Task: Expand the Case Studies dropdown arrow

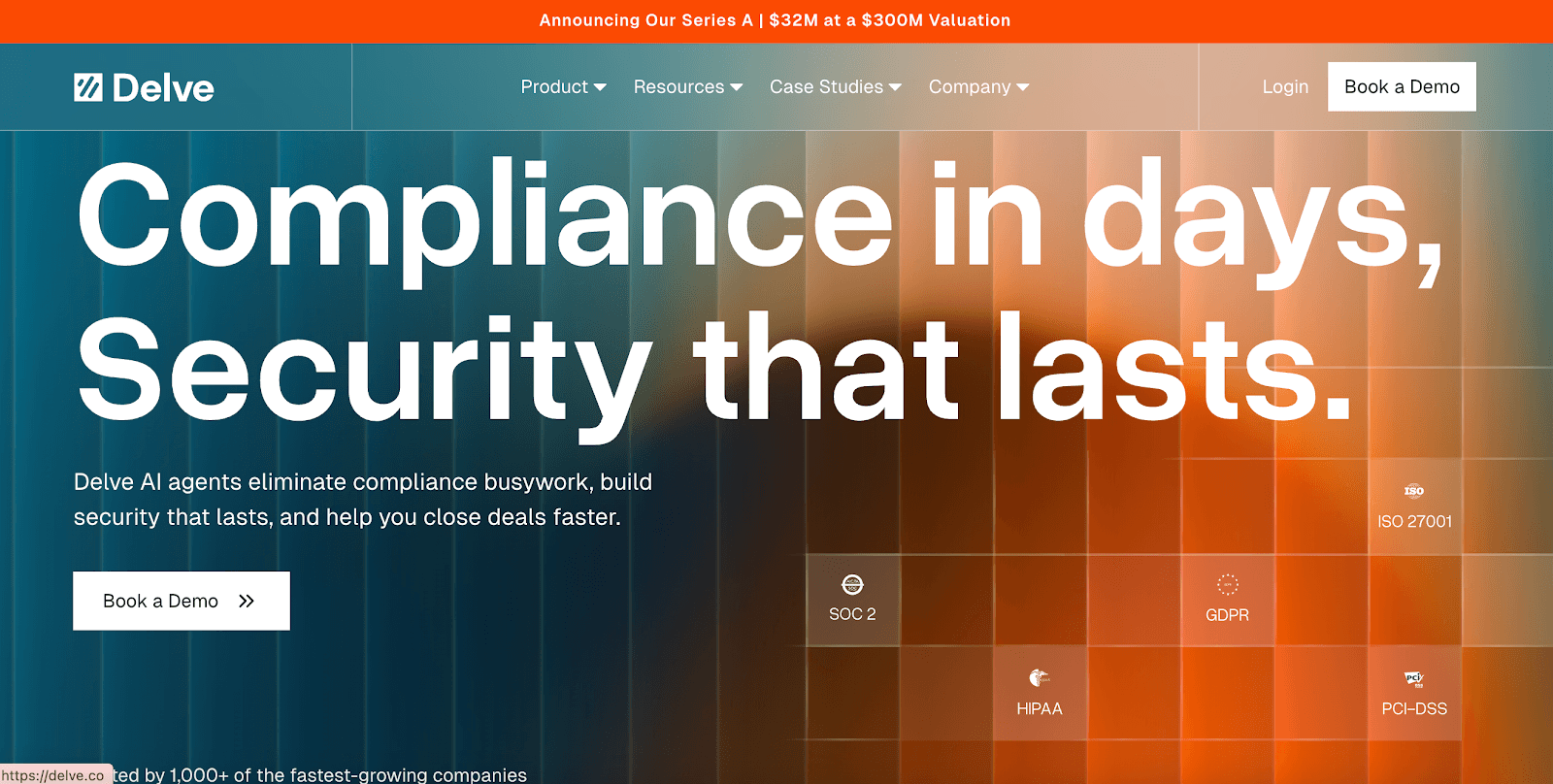Action: tap(895, 87)
